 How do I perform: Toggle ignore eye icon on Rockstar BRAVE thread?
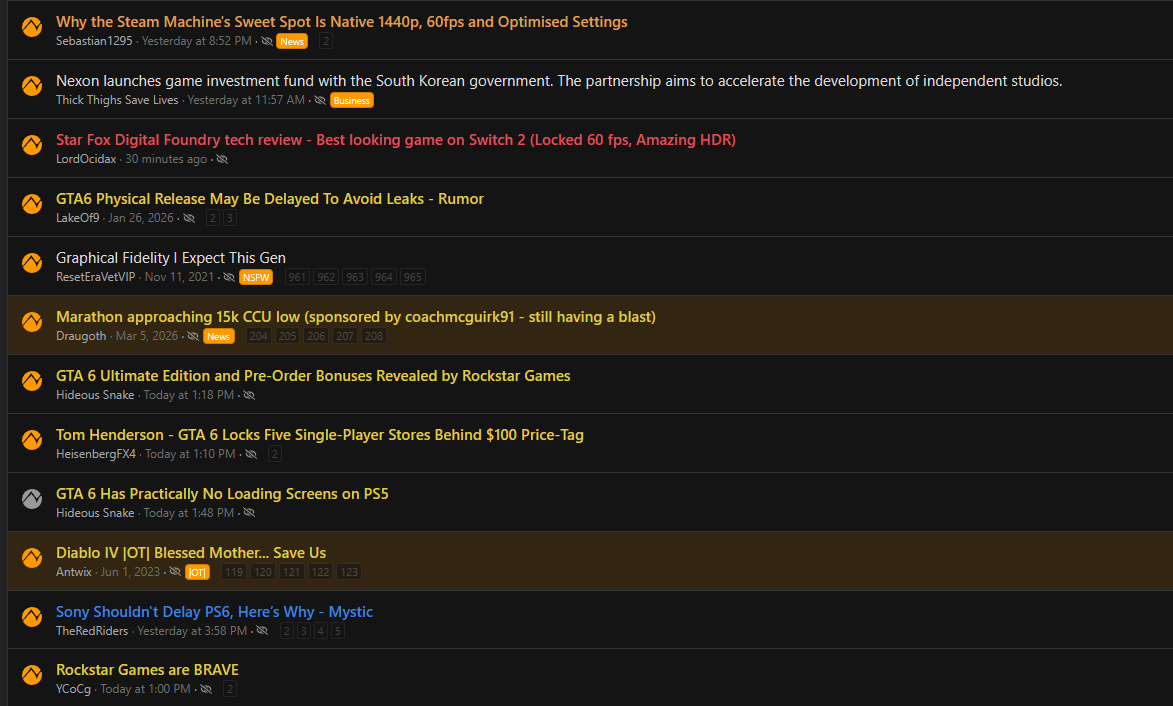206,690
